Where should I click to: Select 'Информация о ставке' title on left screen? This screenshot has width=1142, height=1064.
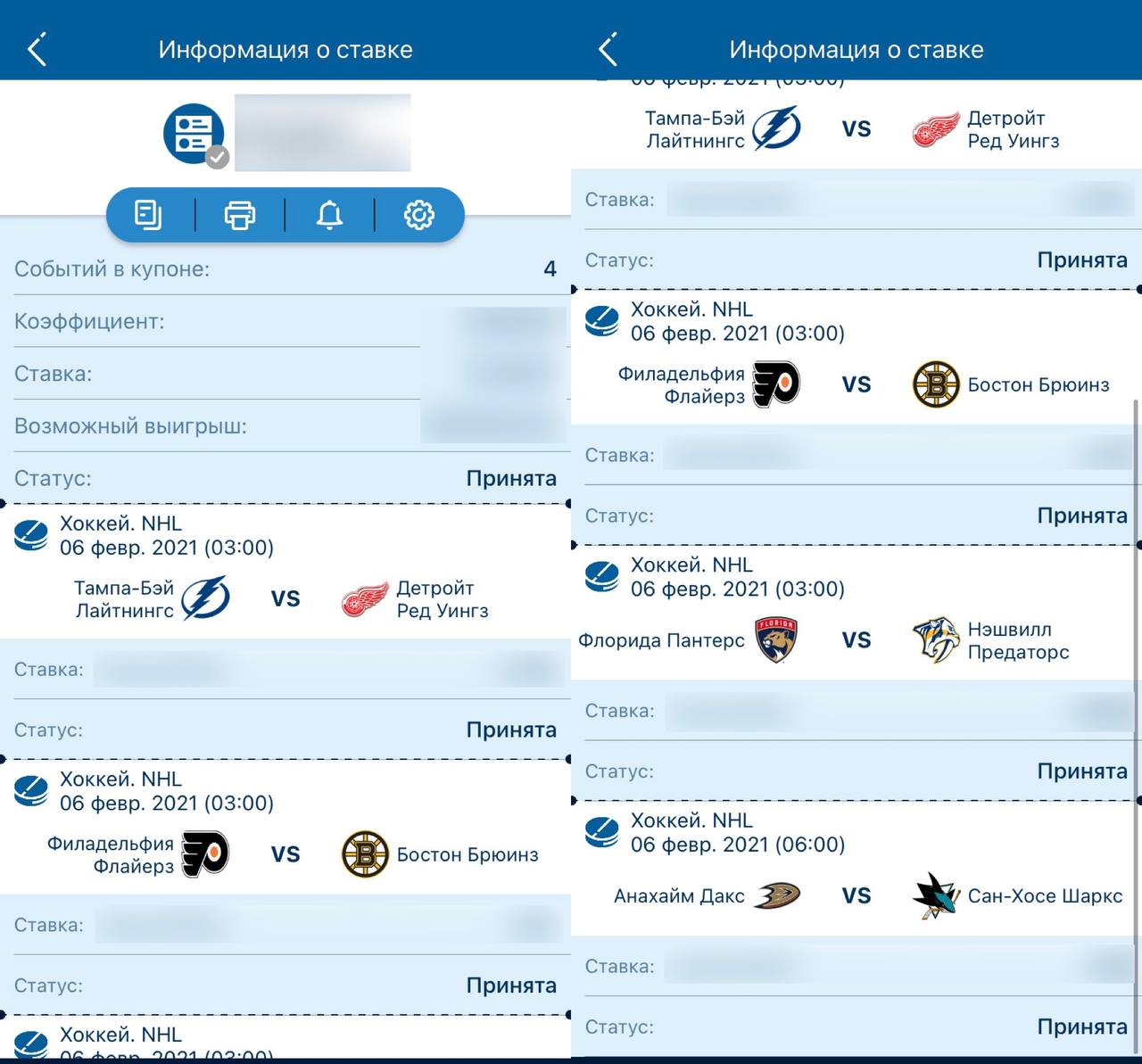click(x=285, y=50)
